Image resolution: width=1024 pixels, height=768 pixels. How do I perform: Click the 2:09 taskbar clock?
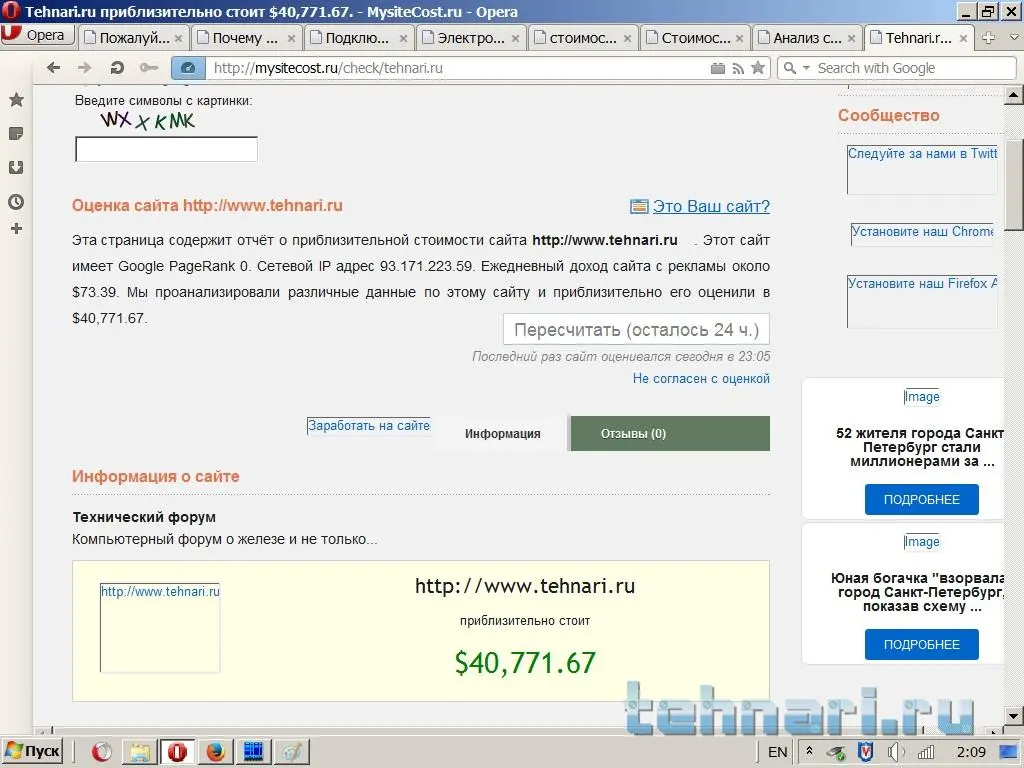click(971, 752)
